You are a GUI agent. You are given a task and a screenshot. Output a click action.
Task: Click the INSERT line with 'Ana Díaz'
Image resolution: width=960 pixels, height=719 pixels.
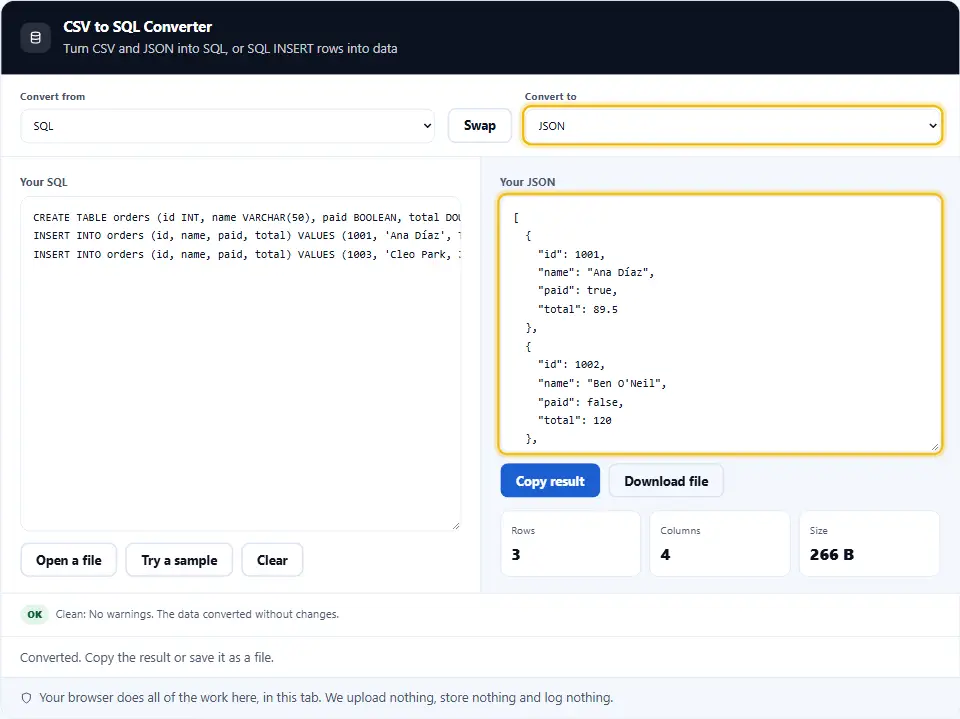pos(247,236)
